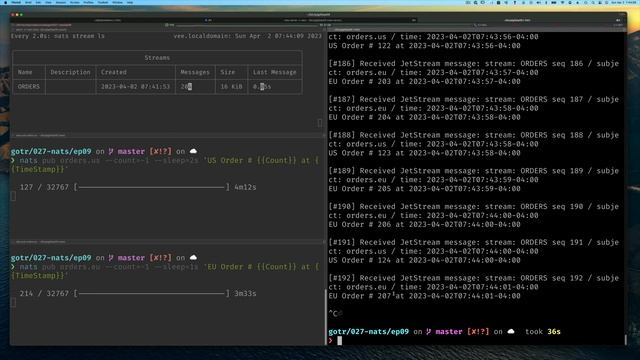Image resolution: width=640 pixels, height=360 pixels.
Task: Click the Last Message column header
Action: click(x=274, y=72)
